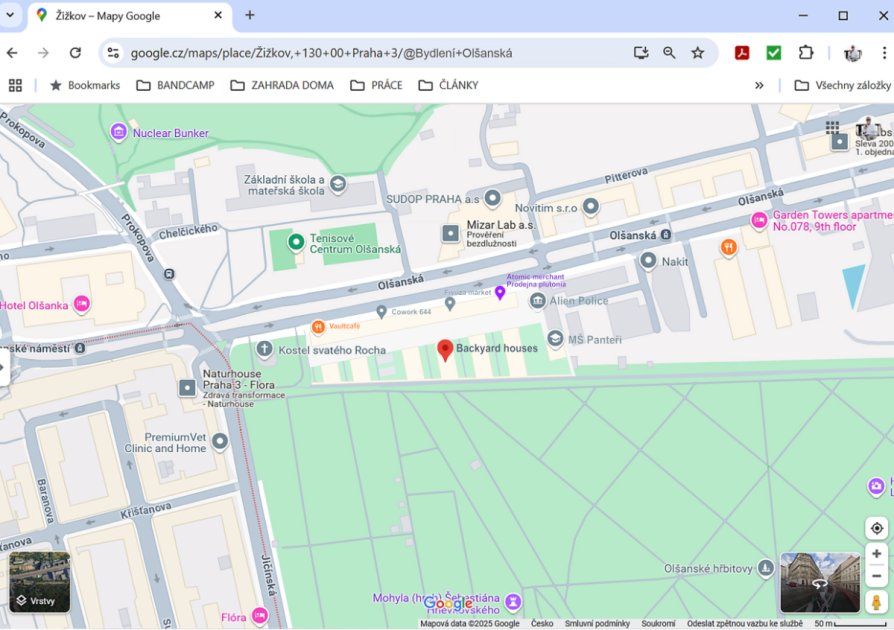The height and width of the screenshot is (630, 894).
Task: Click the Google account avatar on the map
Action: pyautogui.click(x=869, y=128)
